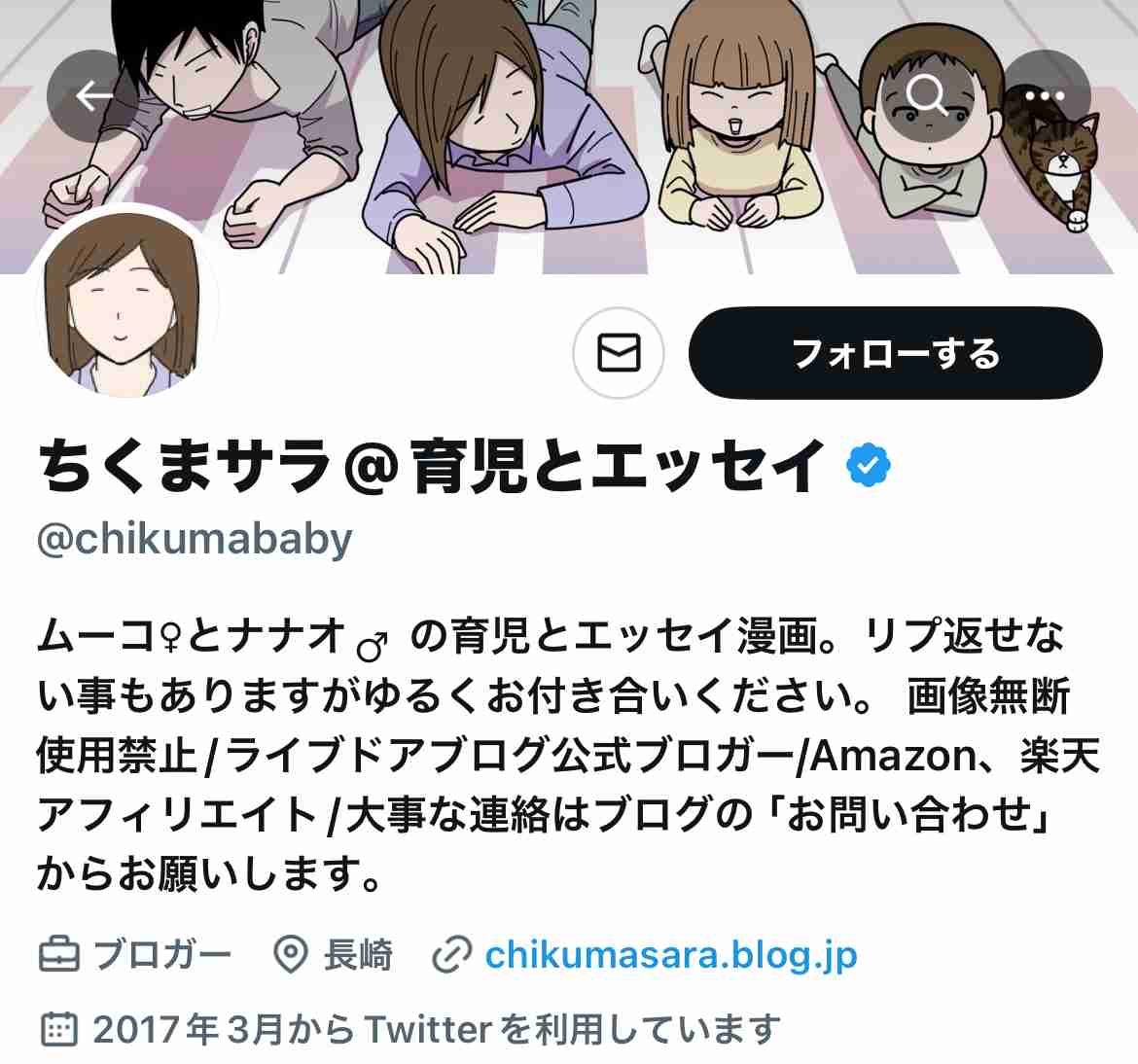
Task: Select the ブロガー category label
Action: tap(162, 954)
